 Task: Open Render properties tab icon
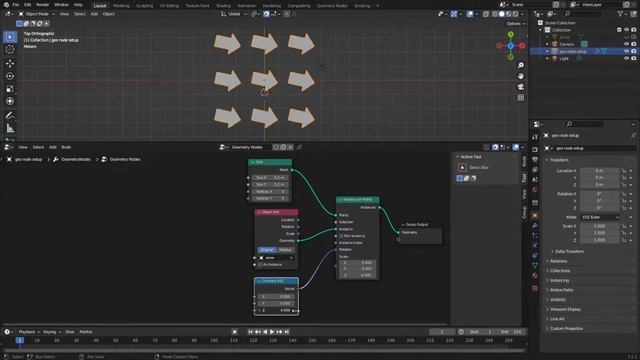(x=535, y=149)
